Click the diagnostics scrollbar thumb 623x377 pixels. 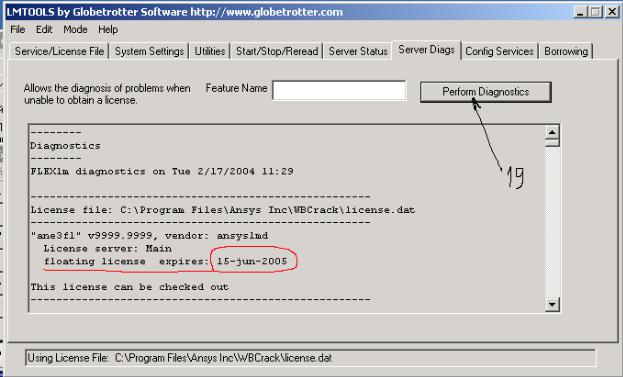click(x=552, y=143)
